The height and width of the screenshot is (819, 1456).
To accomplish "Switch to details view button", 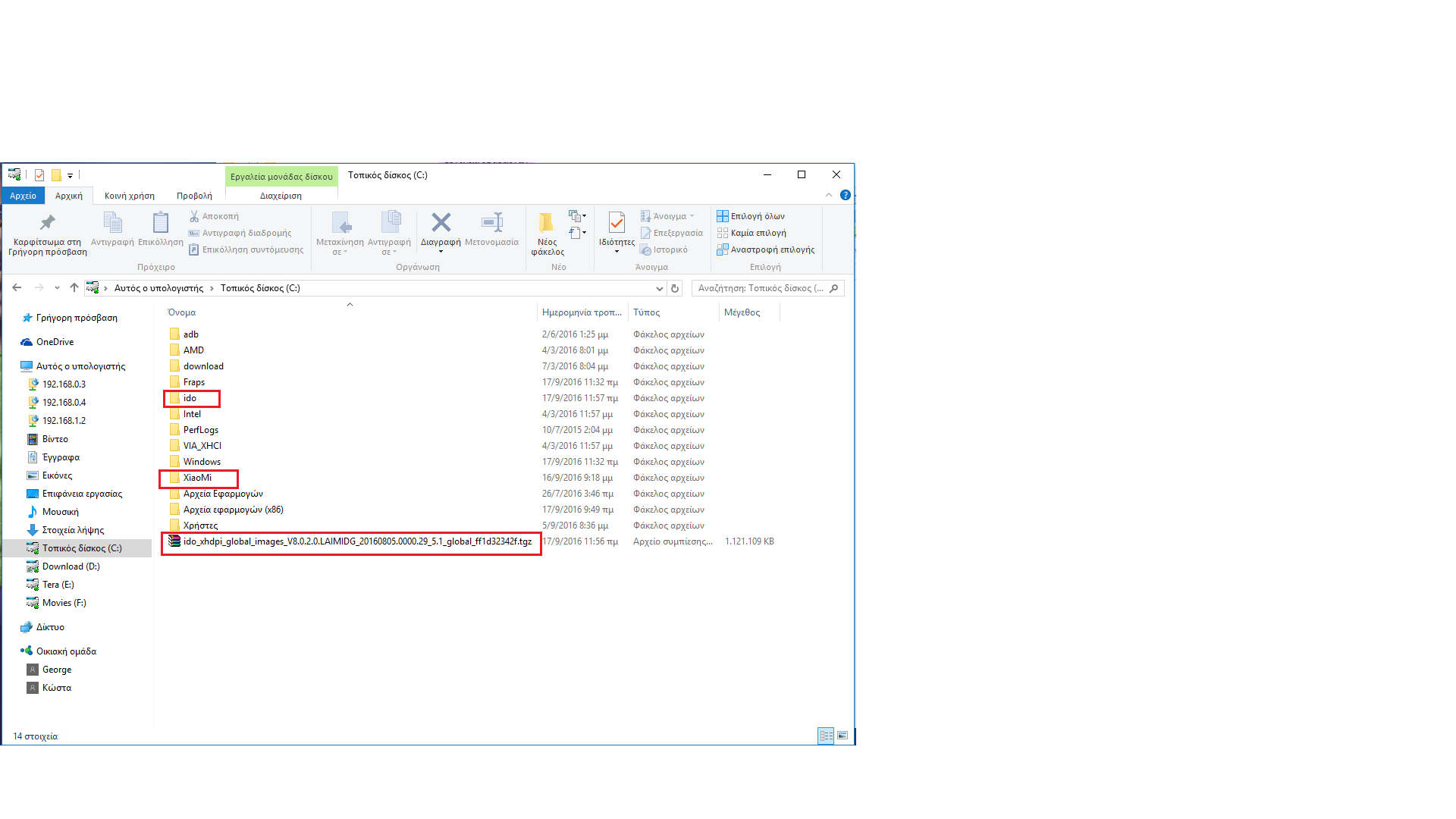I will (x=826, y=736).
